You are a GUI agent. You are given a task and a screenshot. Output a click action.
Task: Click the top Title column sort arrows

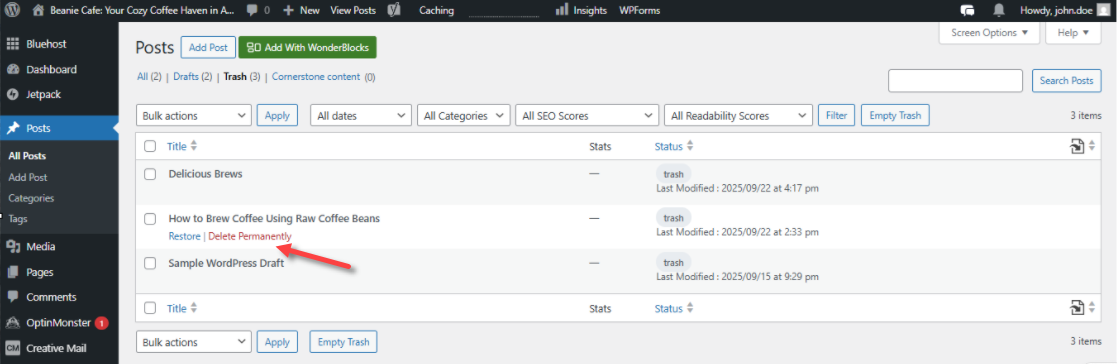(194, 146)
